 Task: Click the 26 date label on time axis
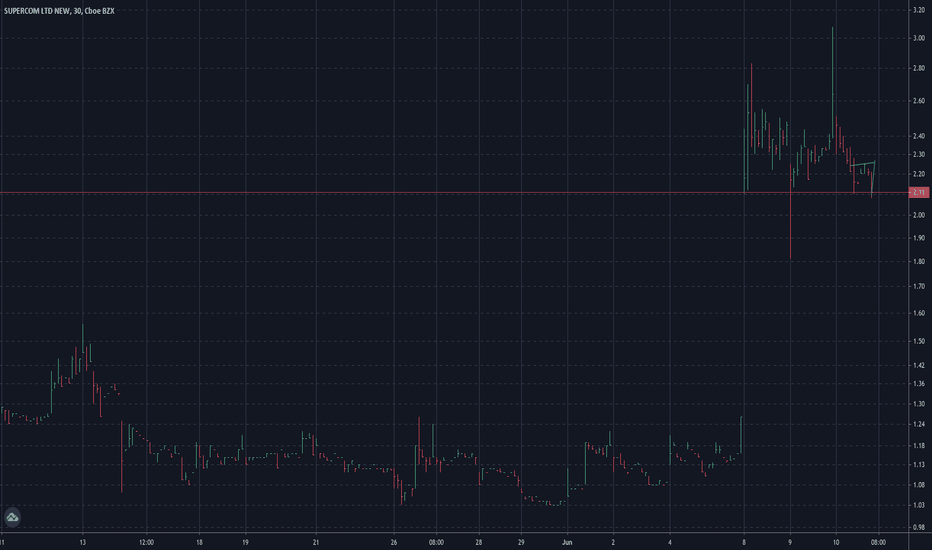tap(393, 542)
